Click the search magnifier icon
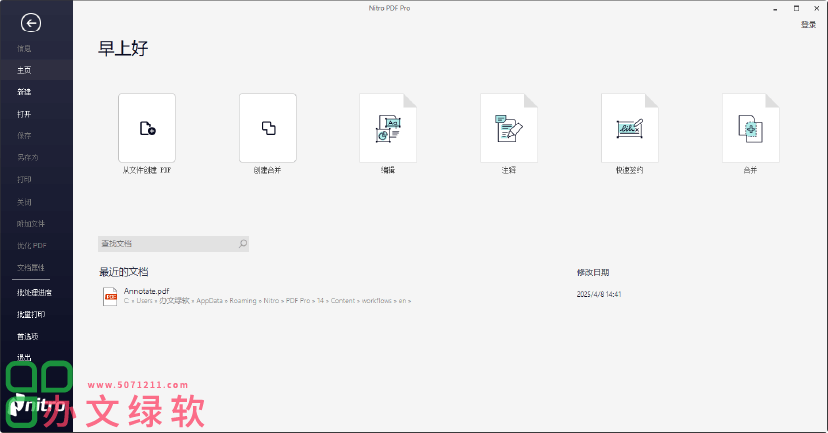Image resolution: width=828 pixels, height=433 pixels. point(242,243)
